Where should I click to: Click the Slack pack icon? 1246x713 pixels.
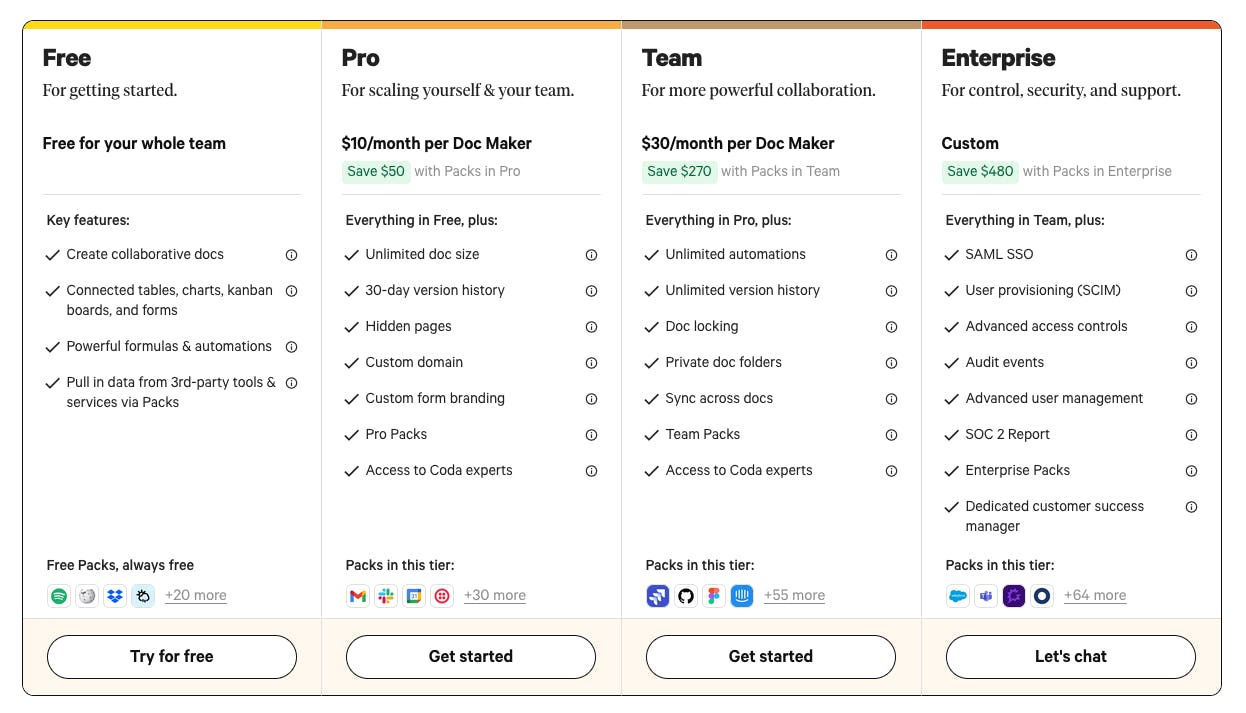pos(386,596)
